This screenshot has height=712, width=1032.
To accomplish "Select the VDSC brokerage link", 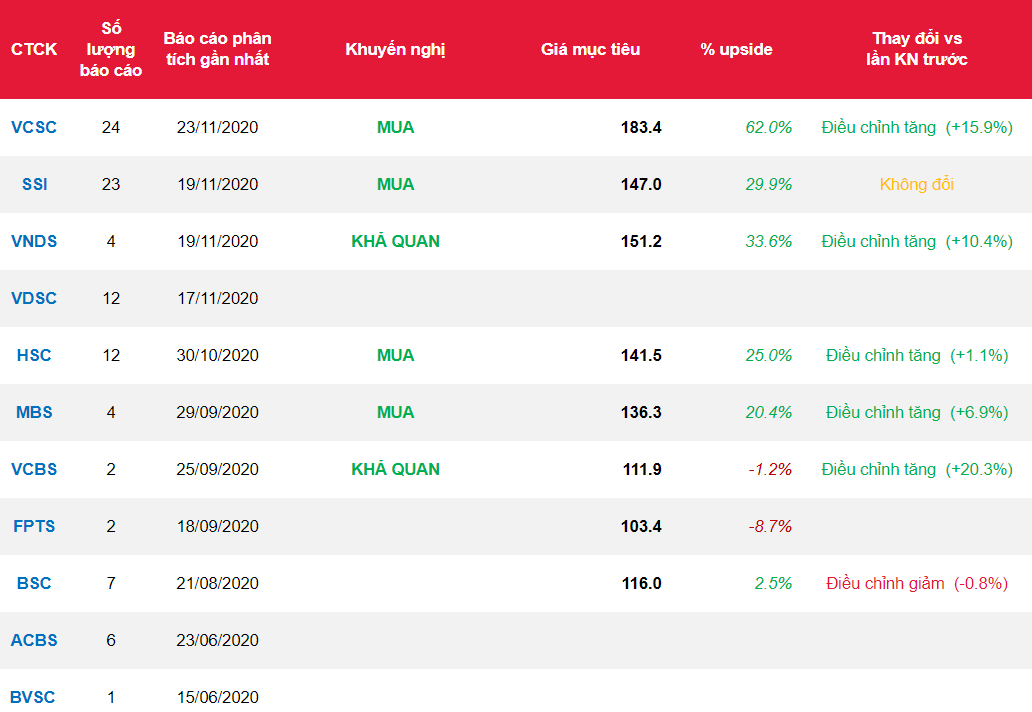I will (x=34, y=298).
